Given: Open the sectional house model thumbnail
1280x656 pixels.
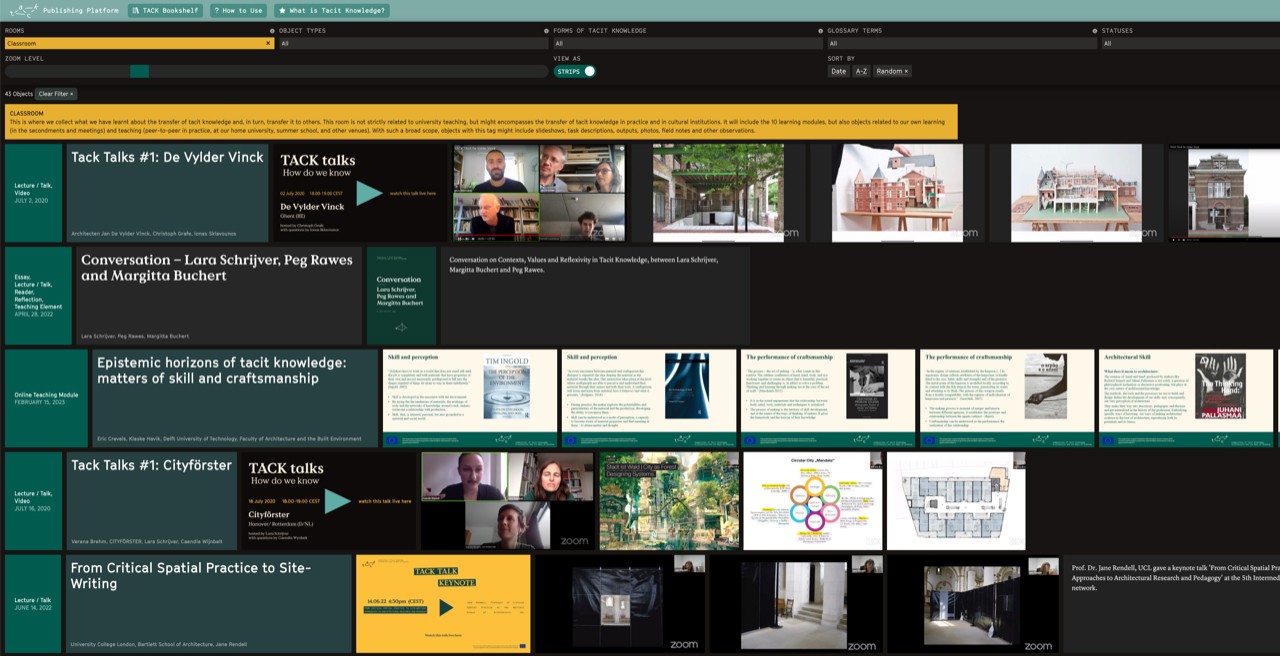Looking at the screenshot, I should 1076,193.
